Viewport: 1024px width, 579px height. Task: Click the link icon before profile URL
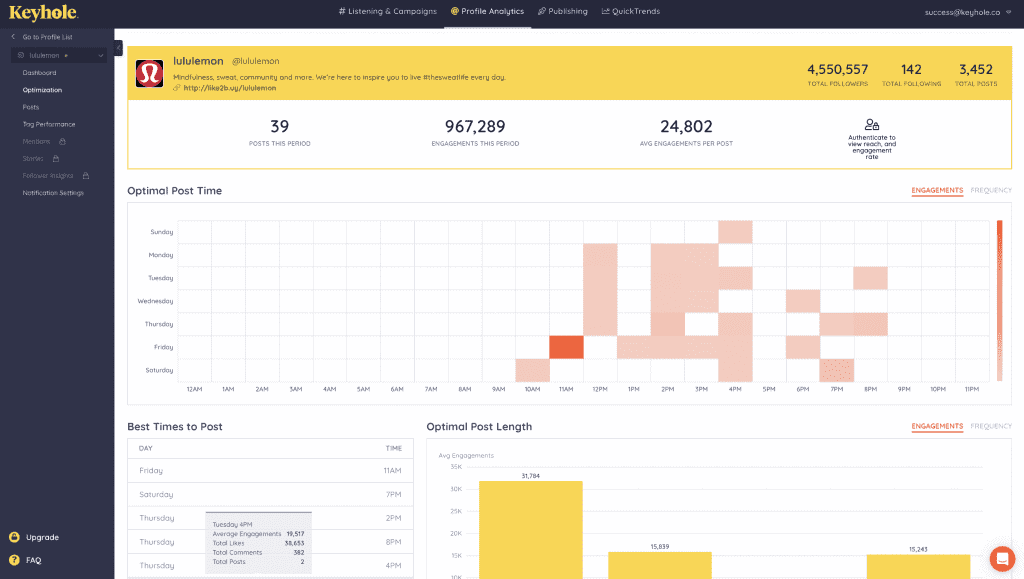click(x=176, y=88)
